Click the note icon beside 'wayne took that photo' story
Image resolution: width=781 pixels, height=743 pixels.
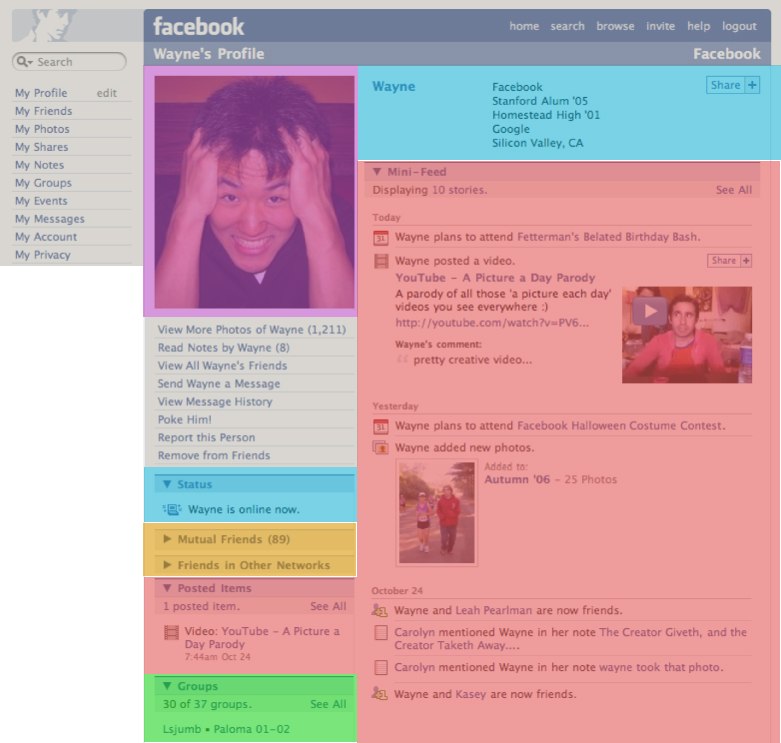pyautogui.click(x=381, y=667)
